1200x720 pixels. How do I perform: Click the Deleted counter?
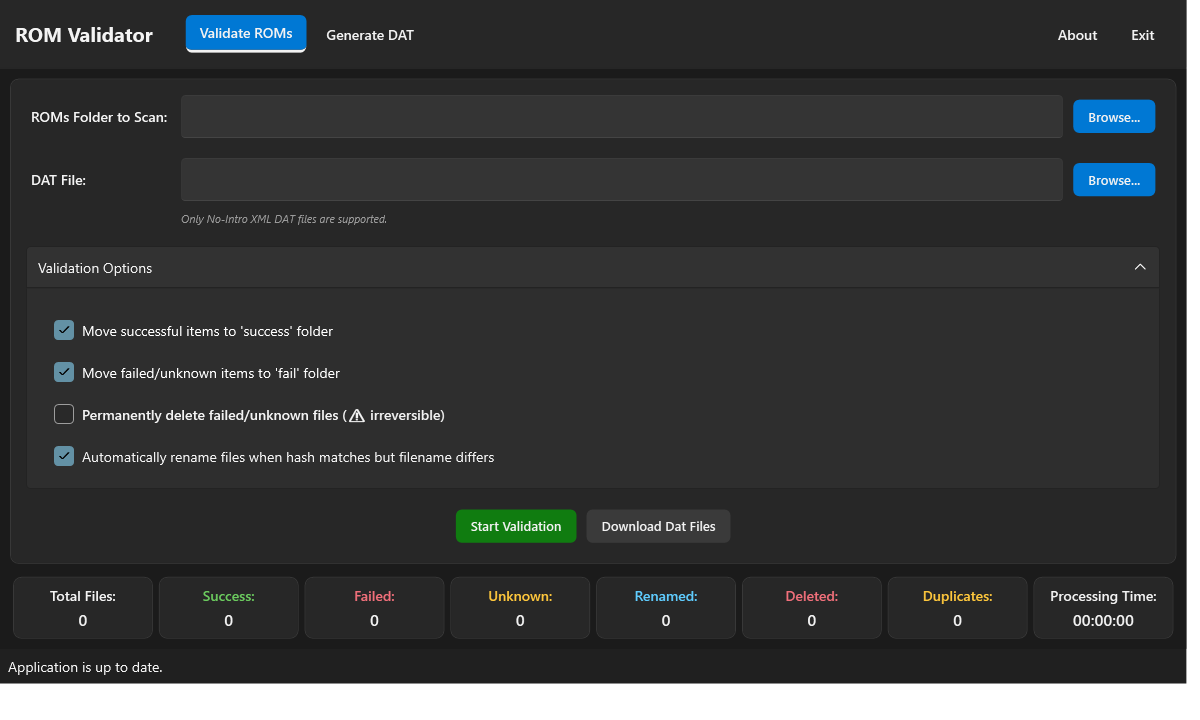click(812, 608)
